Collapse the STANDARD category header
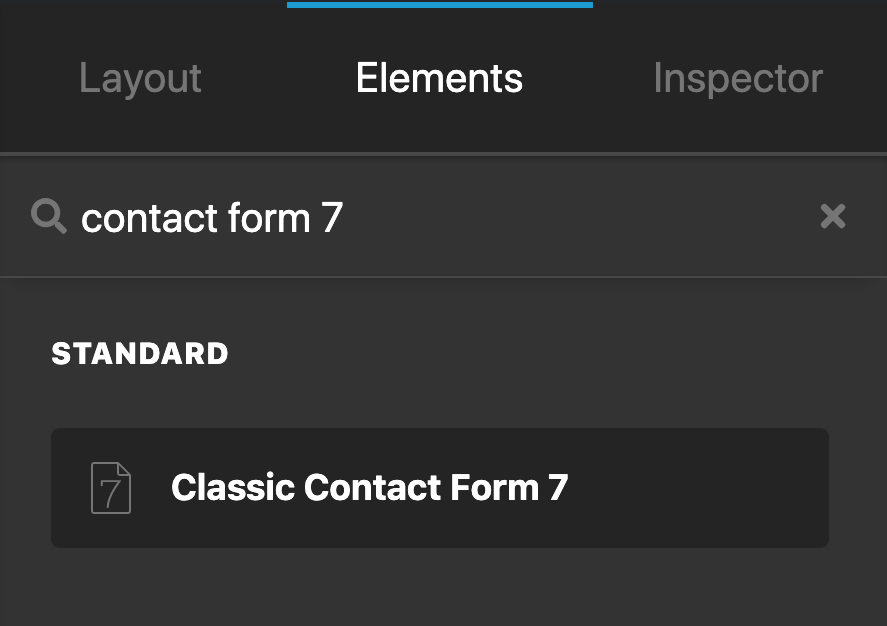 [x=140, y=353]
